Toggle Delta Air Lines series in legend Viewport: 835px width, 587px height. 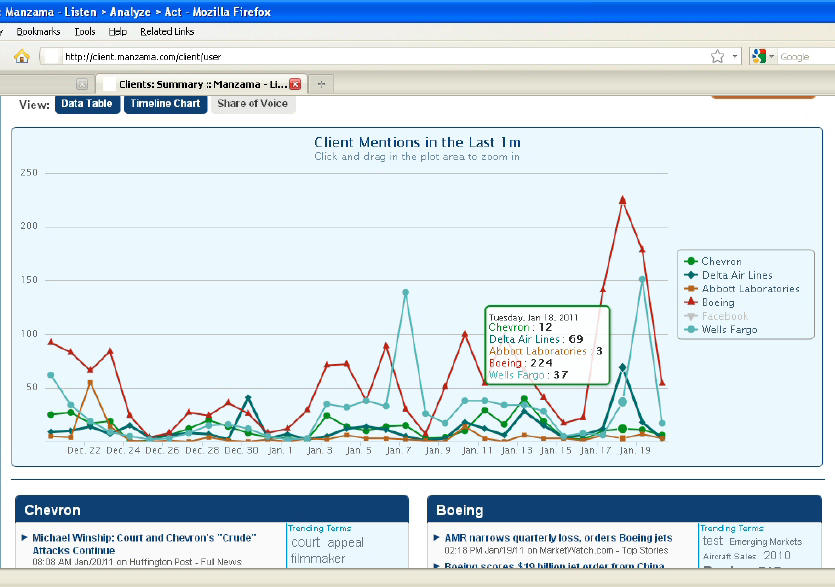tap(728, 275)
